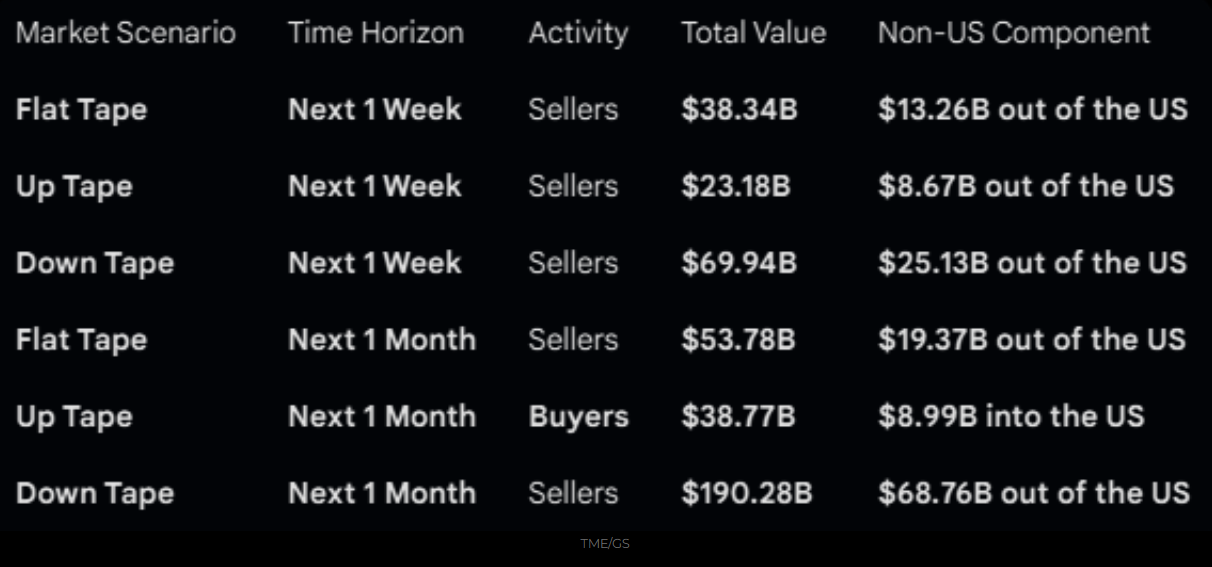Click "$25.13B out of the US" cell
This screenshot has width=1212, height=567.
point(1033,263)
